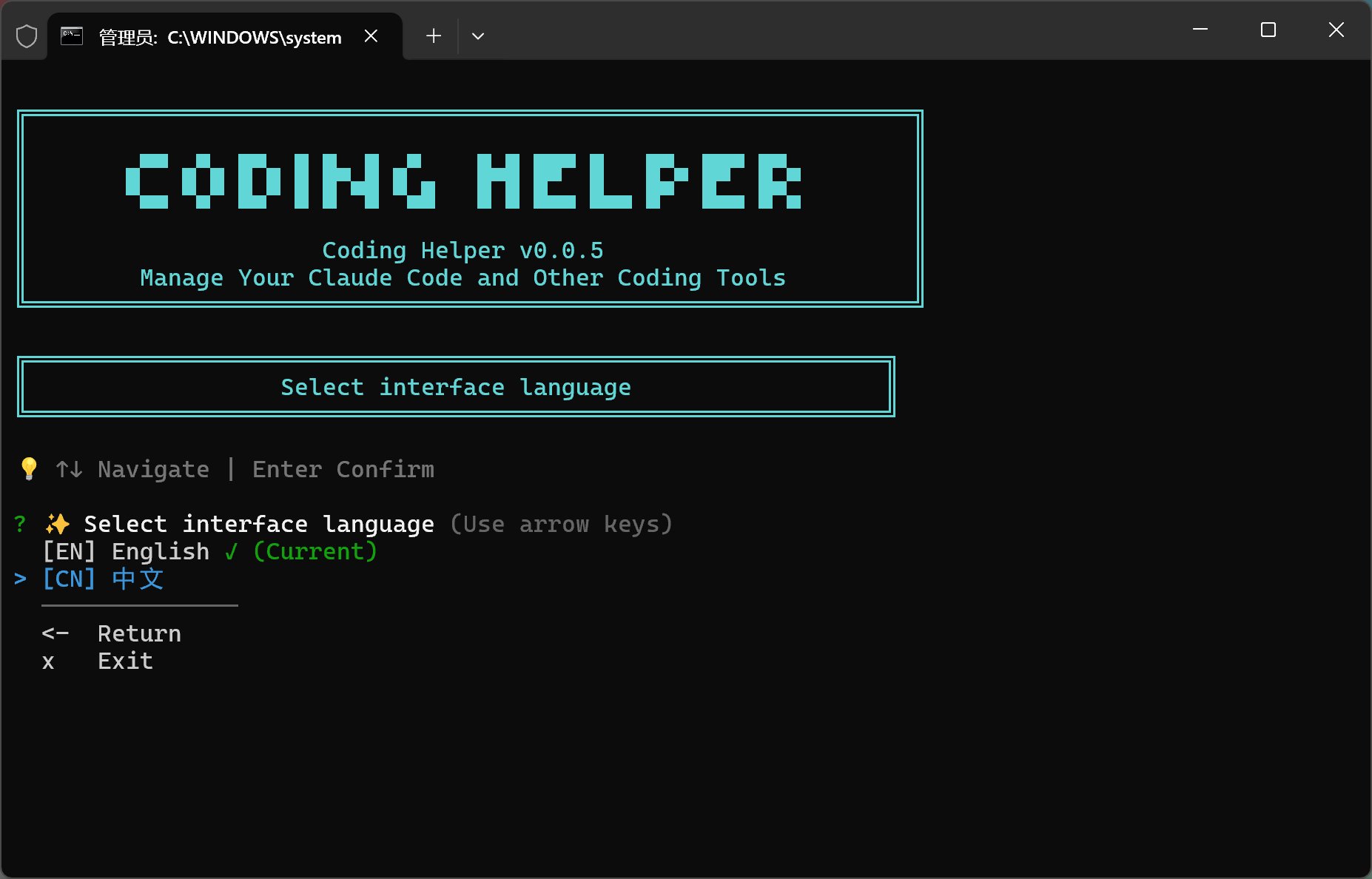Select the 管理员 C:\WINDOWS\system tab
The image size is (1372, 879).
[x=220, y=37]
